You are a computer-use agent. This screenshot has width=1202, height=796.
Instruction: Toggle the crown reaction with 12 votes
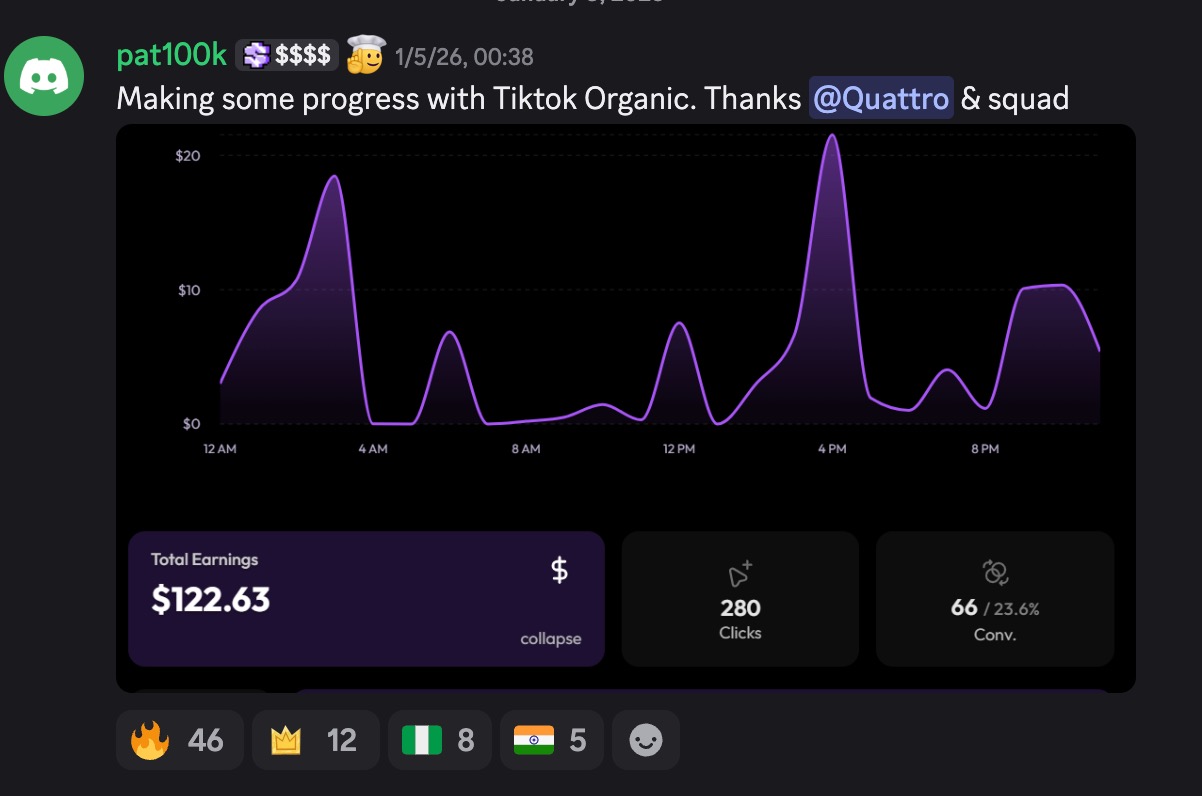315,740
